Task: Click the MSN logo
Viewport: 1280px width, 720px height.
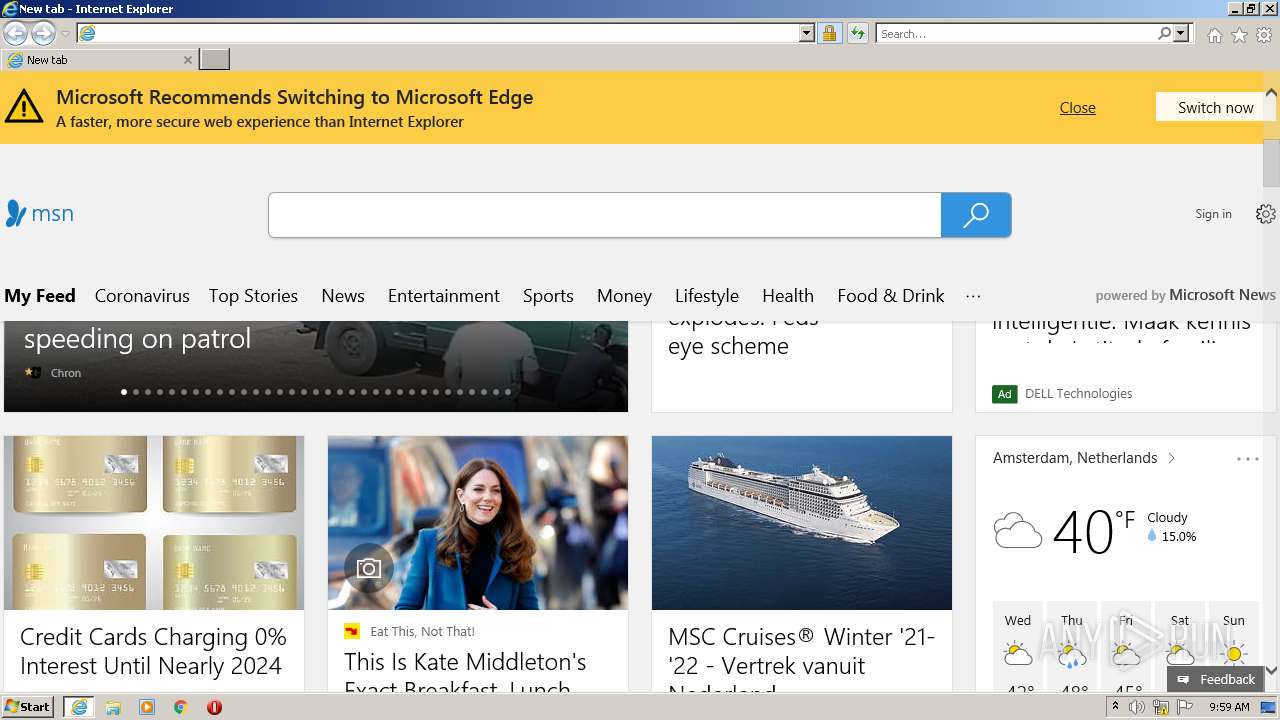Action: 40,213
